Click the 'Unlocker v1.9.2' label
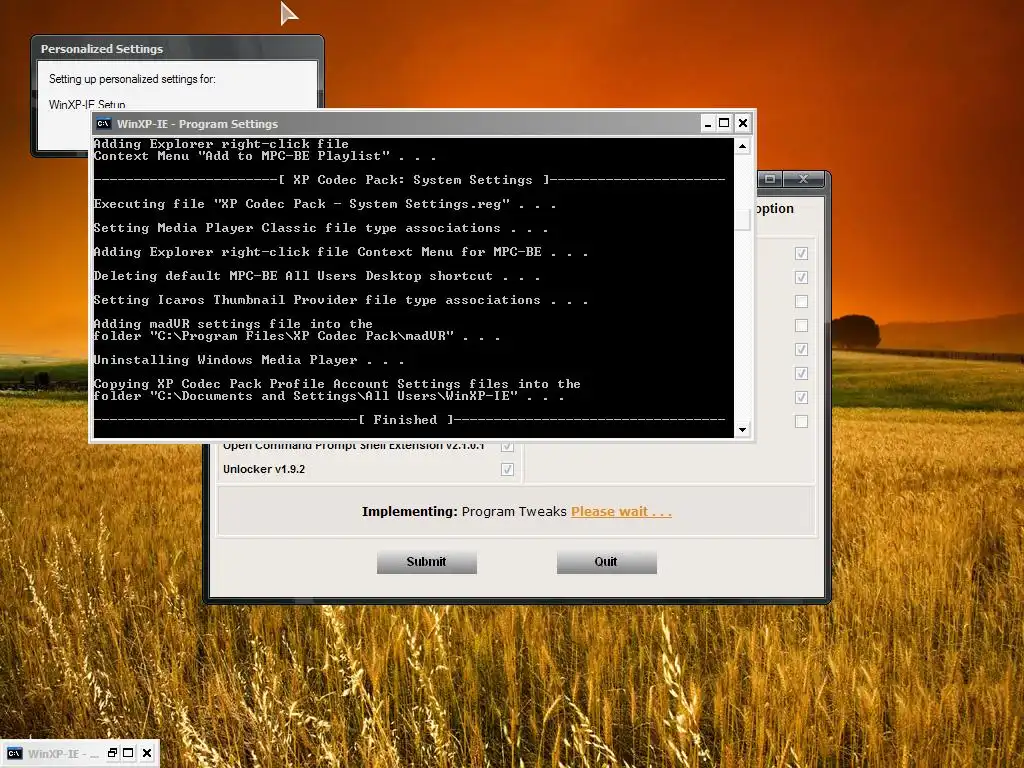Image resolution: width=1024 pixels, height=768 pixels. [x=264, y=469]
